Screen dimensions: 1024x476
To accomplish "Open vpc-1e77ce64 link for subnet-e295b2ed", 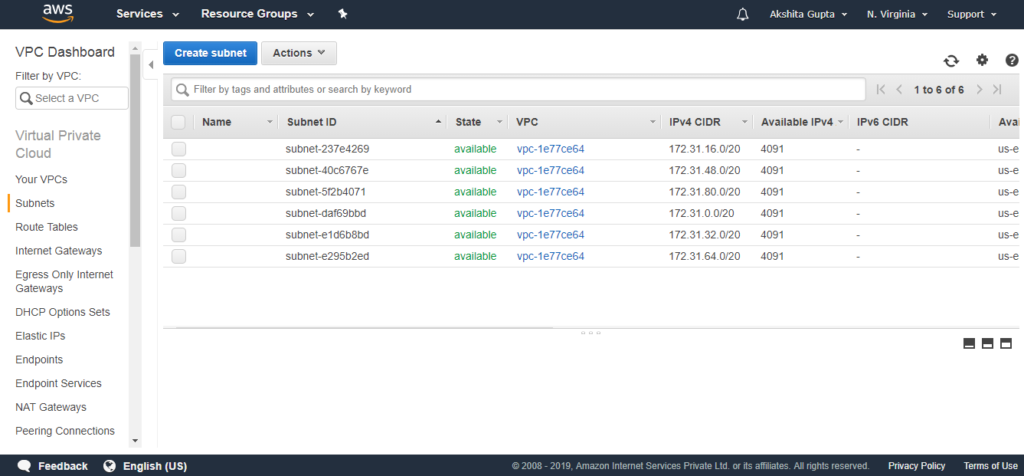I will [x=551, y=256].
